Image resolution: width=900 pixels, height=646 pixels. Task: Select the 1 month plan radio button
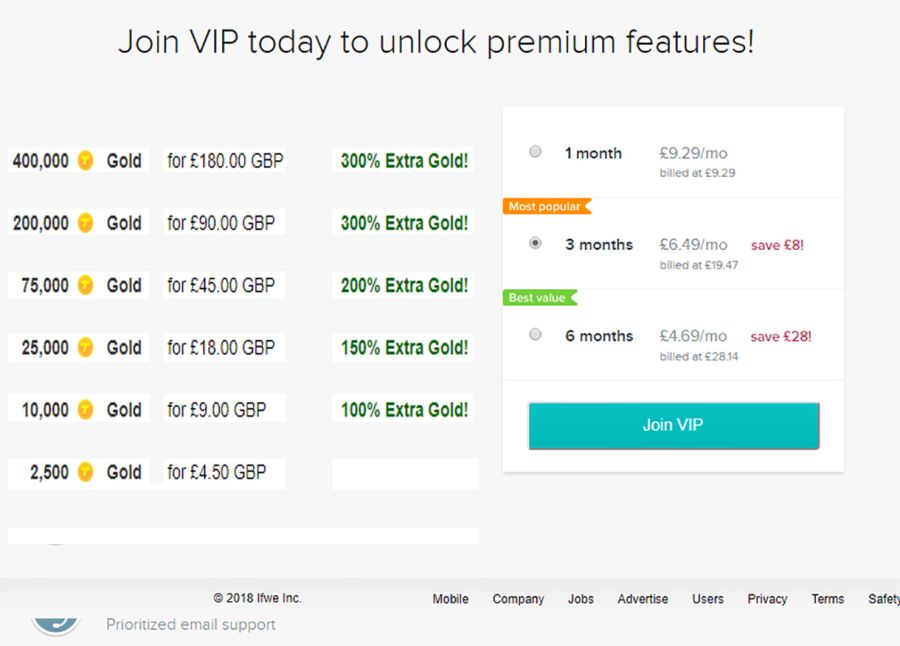pos(535,152)
